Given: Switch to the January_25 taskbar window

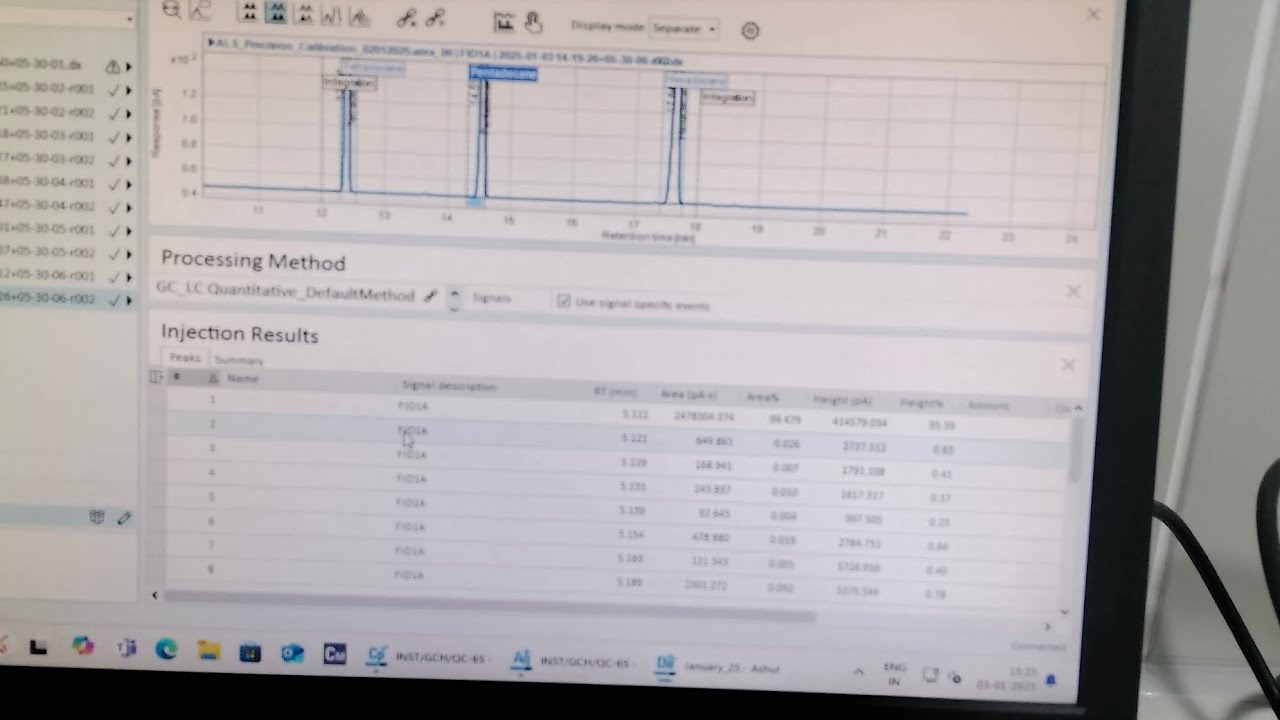Looking at the screenshot, I should (718, 666).
